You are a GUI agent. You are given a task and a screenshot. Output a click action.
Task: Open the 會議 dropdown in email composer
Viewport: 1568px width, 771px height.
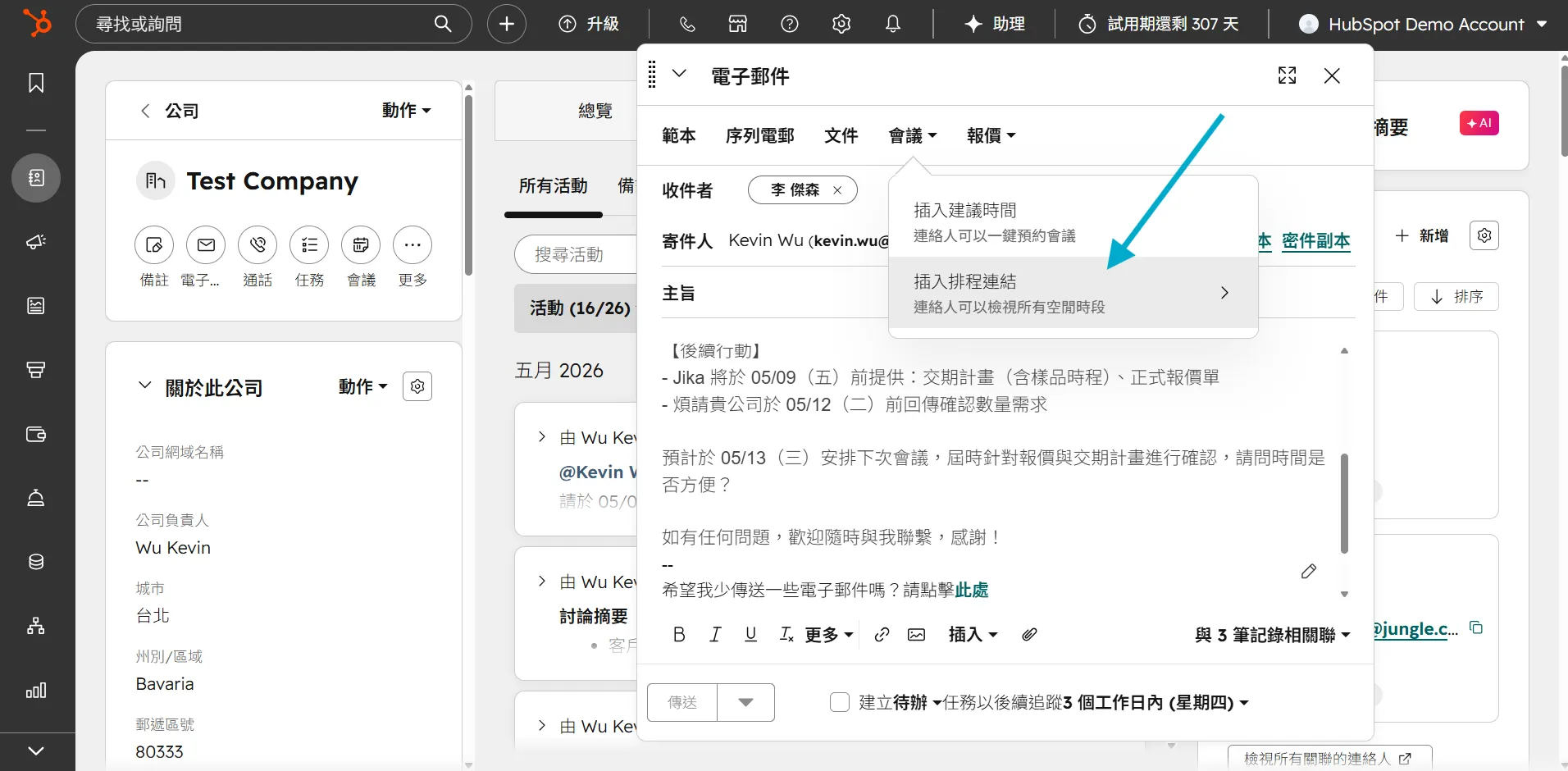coord(913,135)
